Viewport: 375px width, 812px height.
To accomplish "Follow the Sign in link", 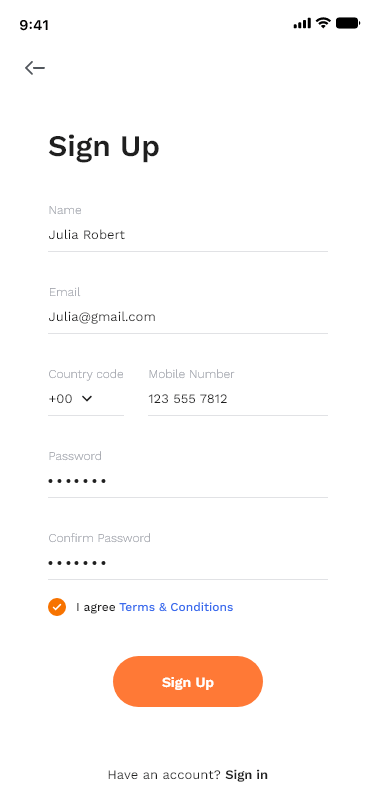I will click(247, 775).
